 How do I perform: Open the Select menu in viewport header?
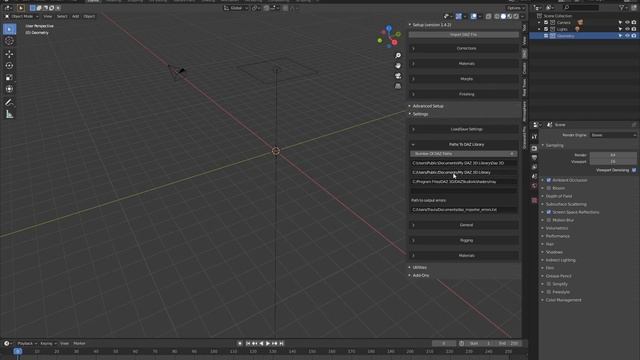pyautogui.click(x=62, y=16)
